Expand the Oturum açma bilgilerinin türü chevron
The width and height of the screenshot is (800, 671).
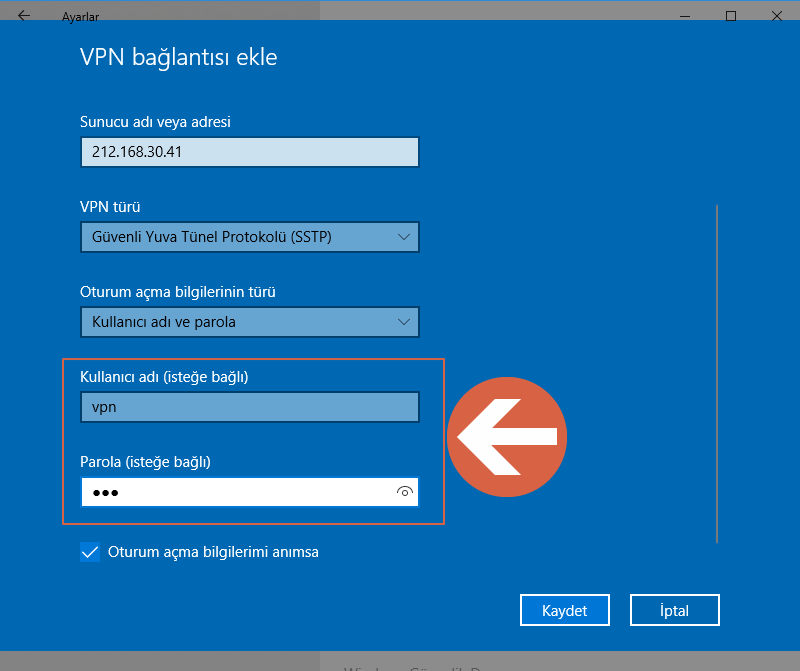404,322
